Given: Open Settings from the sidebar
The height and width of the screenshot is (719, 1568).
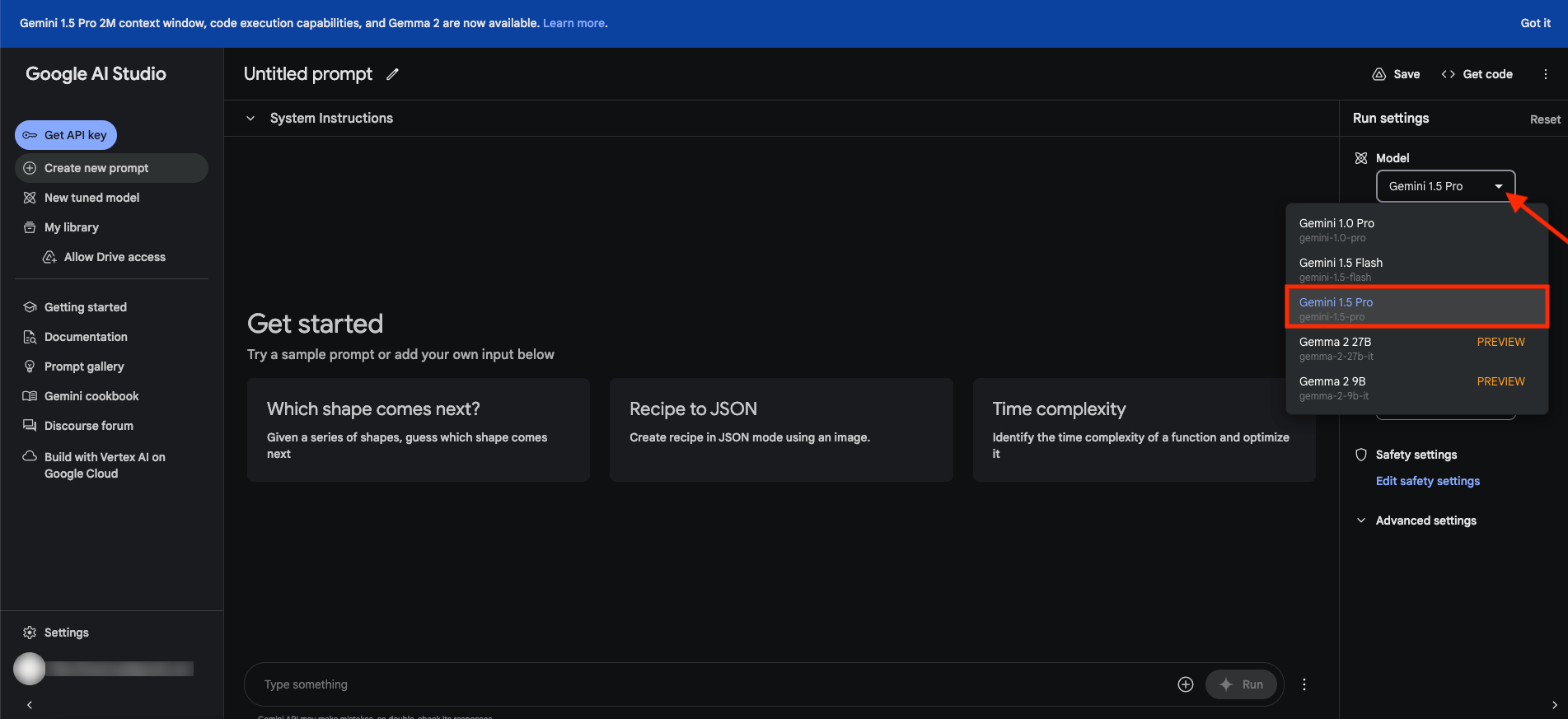Looking at the screenshot, I should click(x=66, y=633).
